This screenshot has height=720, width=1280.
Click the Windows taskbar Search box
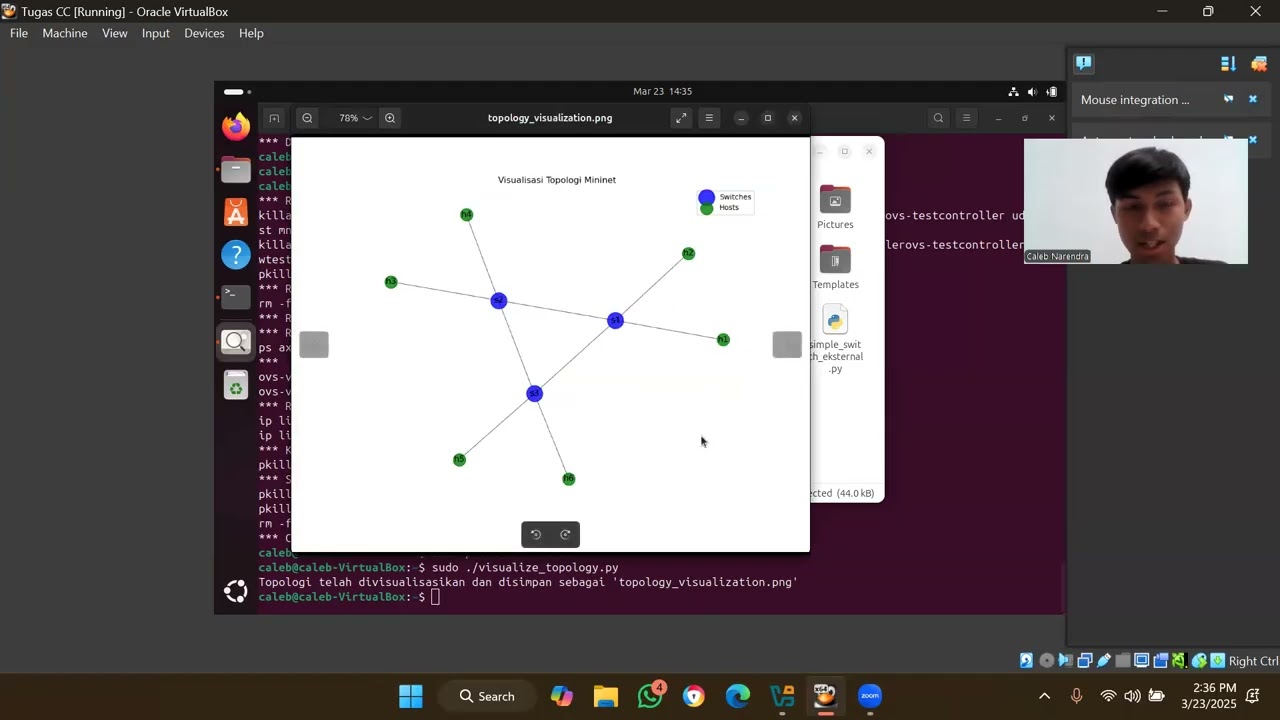click(x=487, y=696)
